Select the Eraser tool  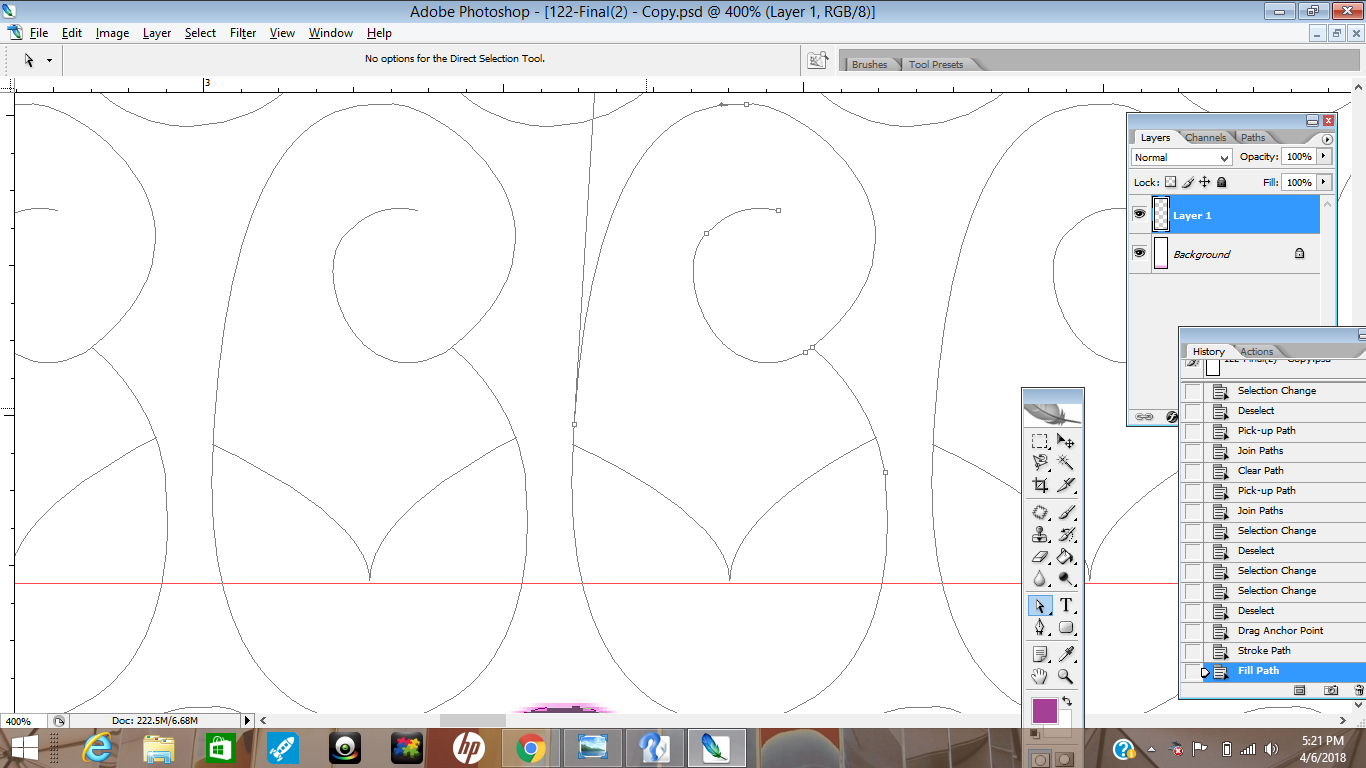click(1040, 556)
